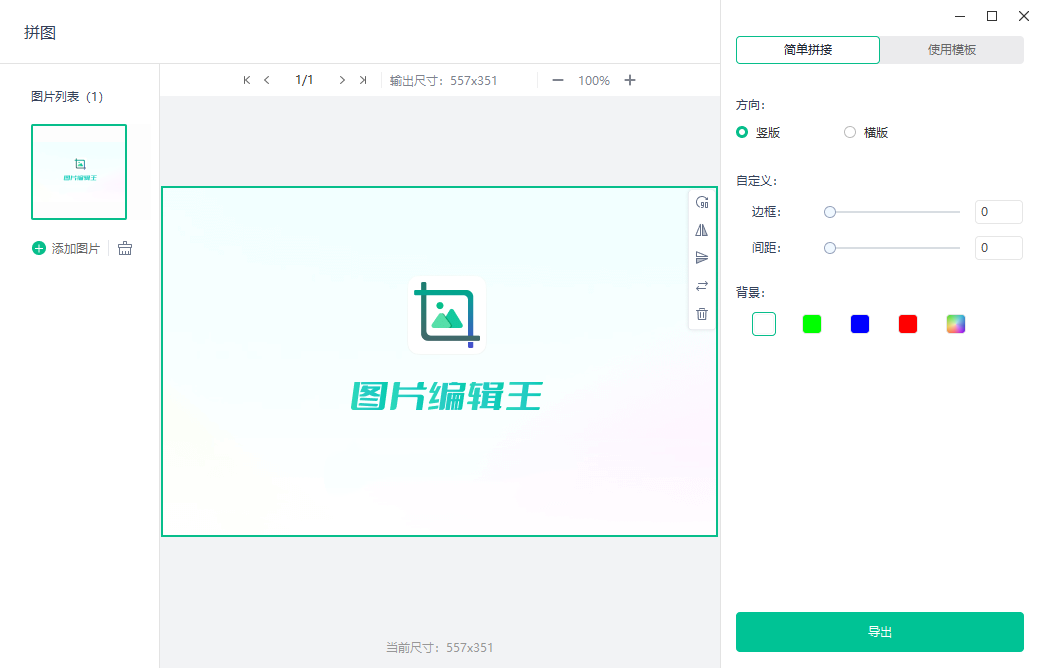Screen dimensions: 1040x668
Task: Open the custom gradient color picker swatch
Action: (956, 324)
